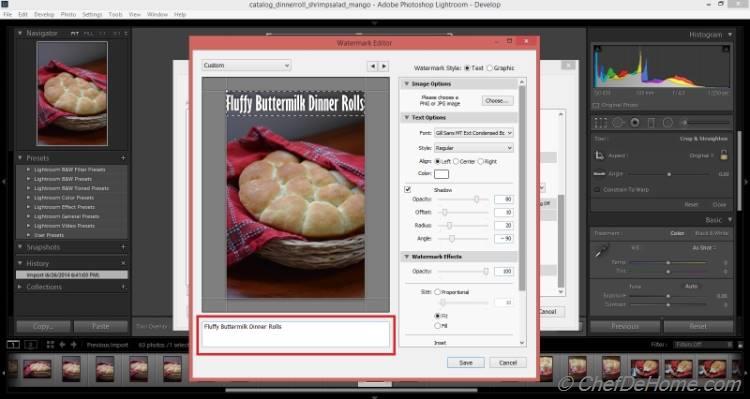
Task: Open the Custom watermark preset dropdown
Action: 246,66
